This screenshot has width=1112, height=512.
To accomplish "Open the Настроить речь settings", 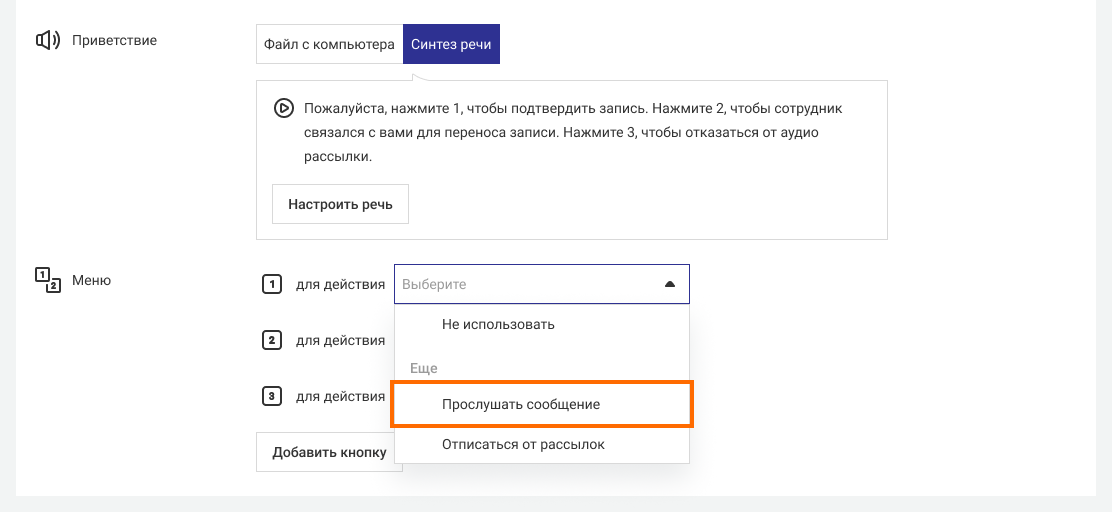I will tap(340, 204).
